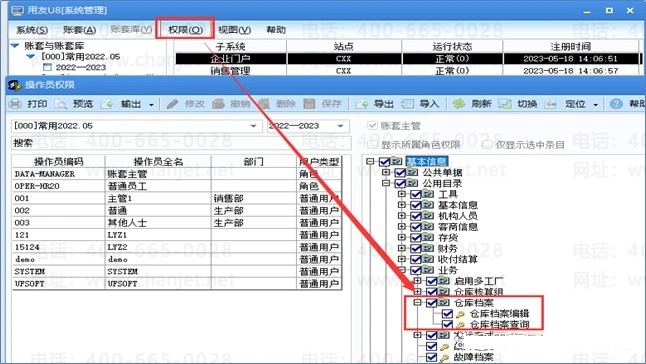Screen dimensions: 646x364
Task: Uncheck 仓库档案编辑 permission checkbox
Action: (447, 314)
